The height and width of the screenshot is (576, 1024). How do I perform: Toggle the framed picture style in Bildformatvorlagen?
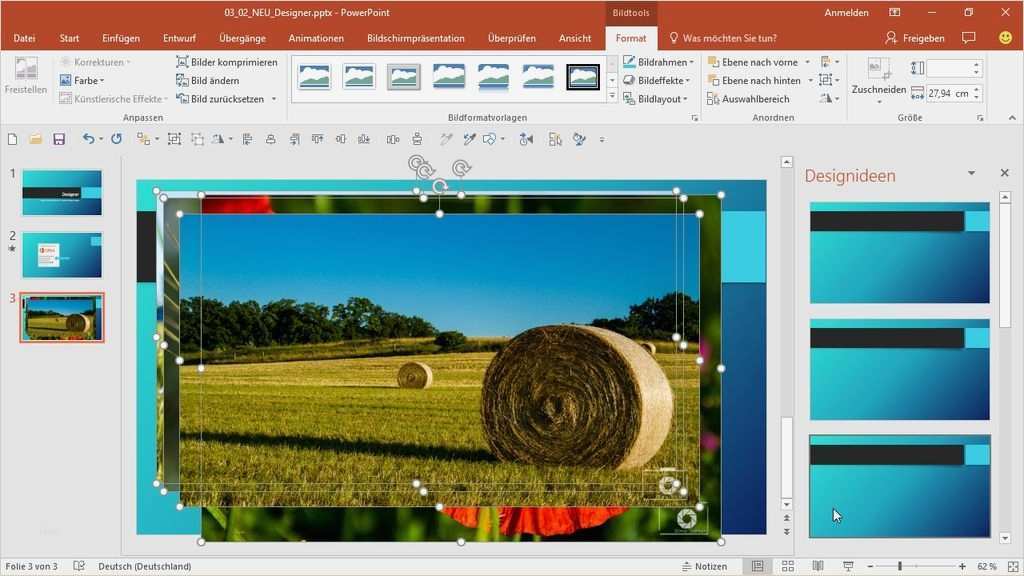point(583,76)
